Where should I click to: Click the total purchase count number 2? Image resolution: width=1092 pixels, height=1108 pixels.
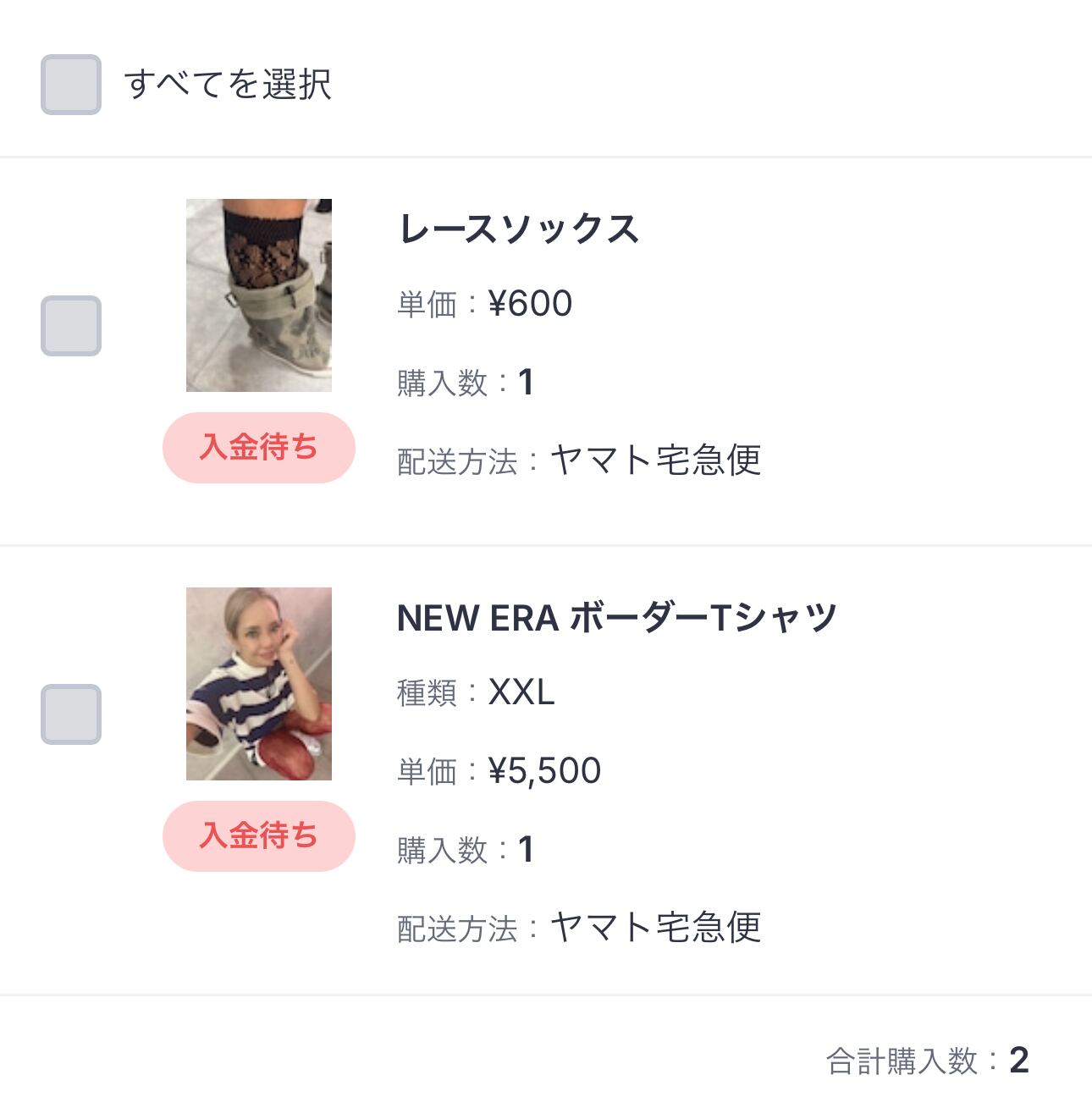pyautogui.click(x=1019, y=1061)
